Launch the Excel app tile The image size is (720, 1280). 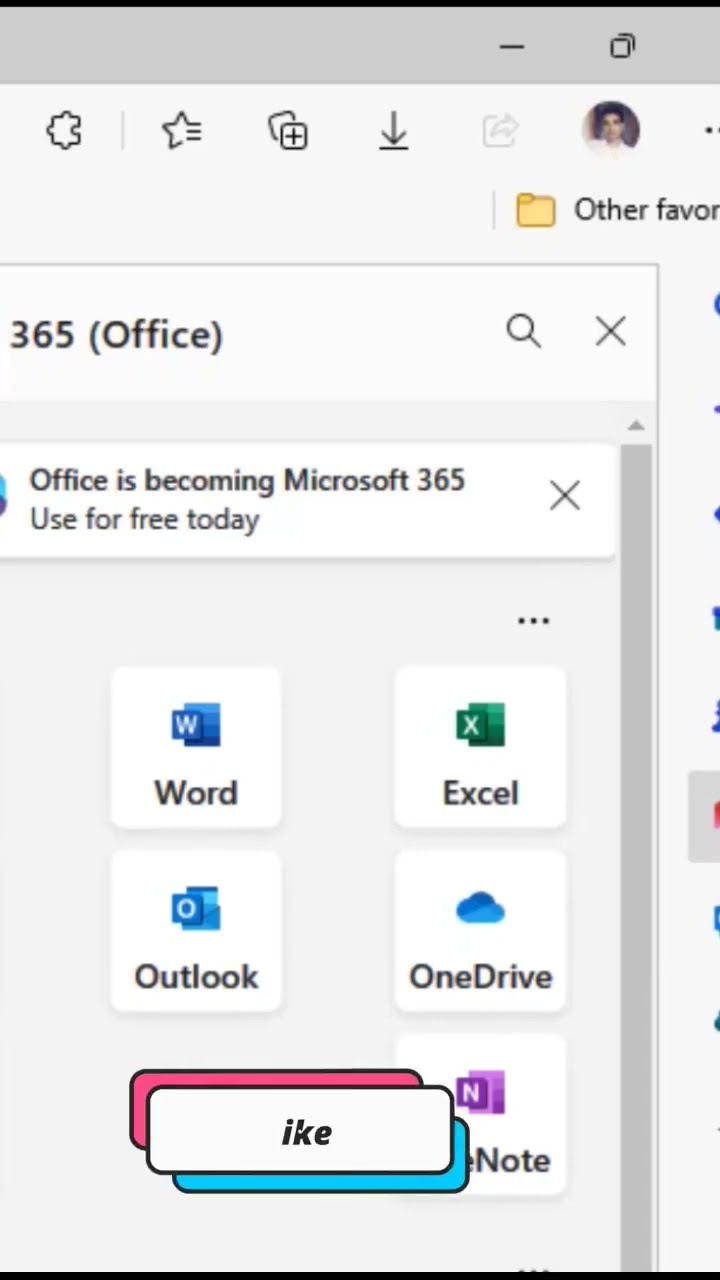480,748
